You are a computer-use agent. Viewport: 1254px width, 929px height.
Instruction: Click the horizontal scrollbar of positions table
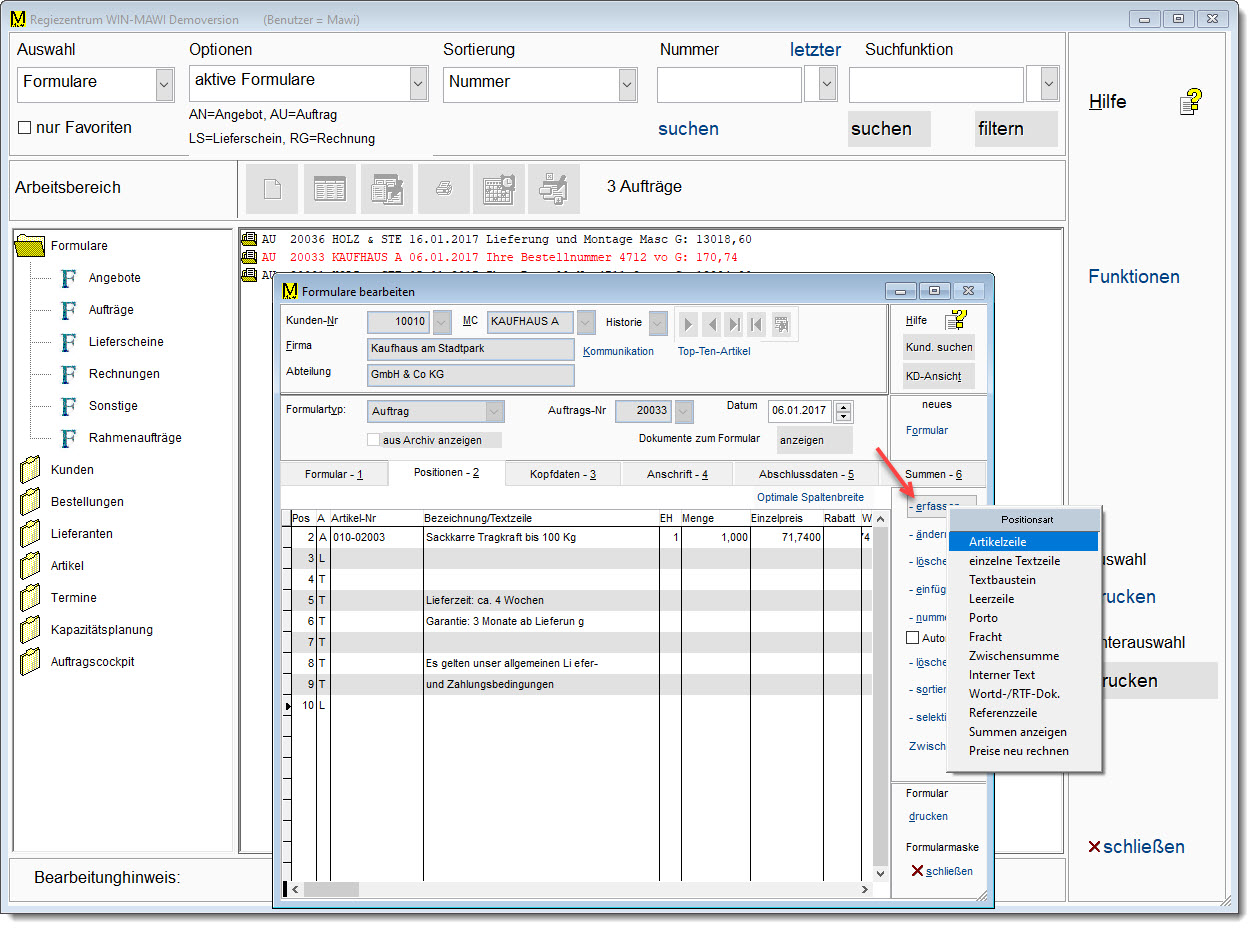click(580, 889)
